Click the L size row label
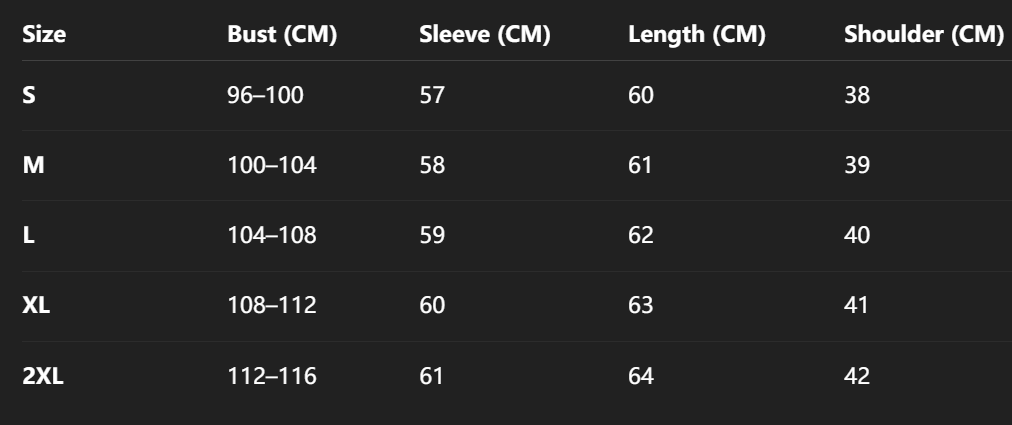 28,236
